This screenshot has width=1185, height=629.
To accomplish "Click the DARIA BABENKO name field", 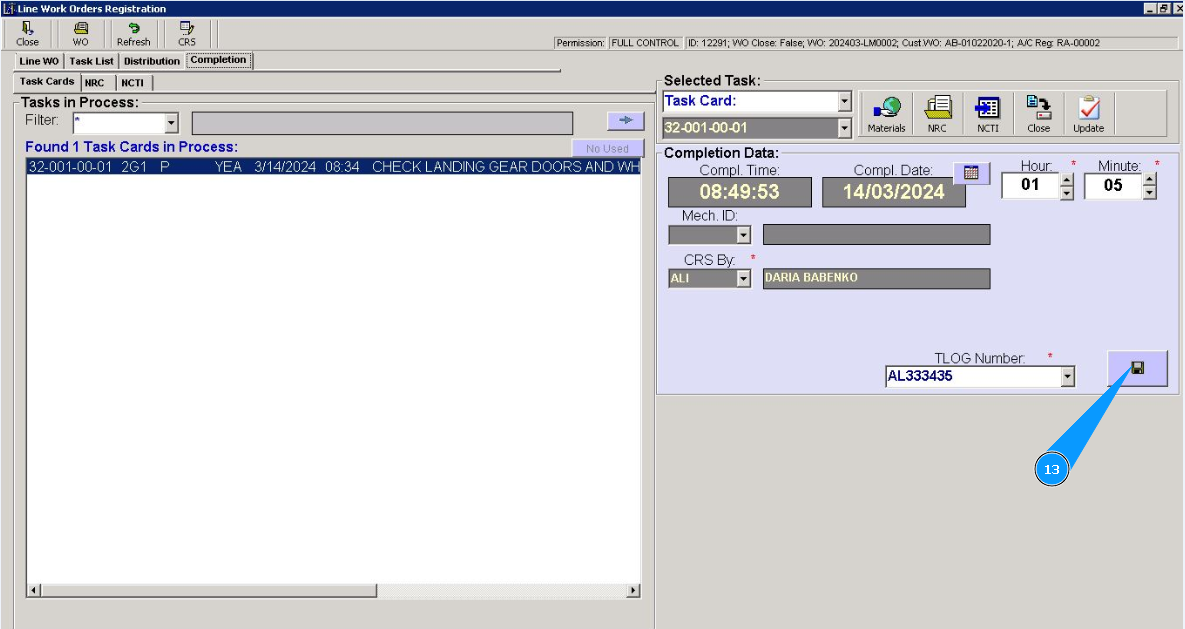I will (876, 278).
